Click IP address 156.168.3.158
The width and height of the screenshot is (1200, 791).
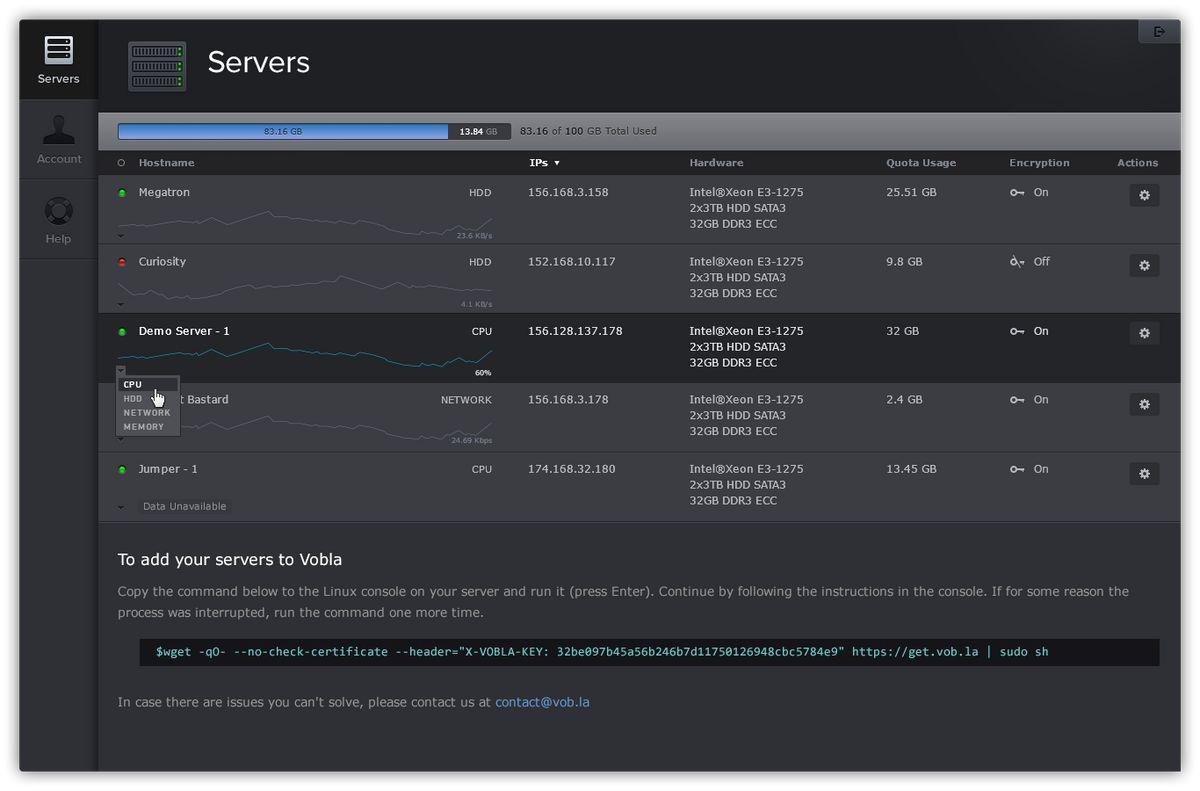point(568,192)
